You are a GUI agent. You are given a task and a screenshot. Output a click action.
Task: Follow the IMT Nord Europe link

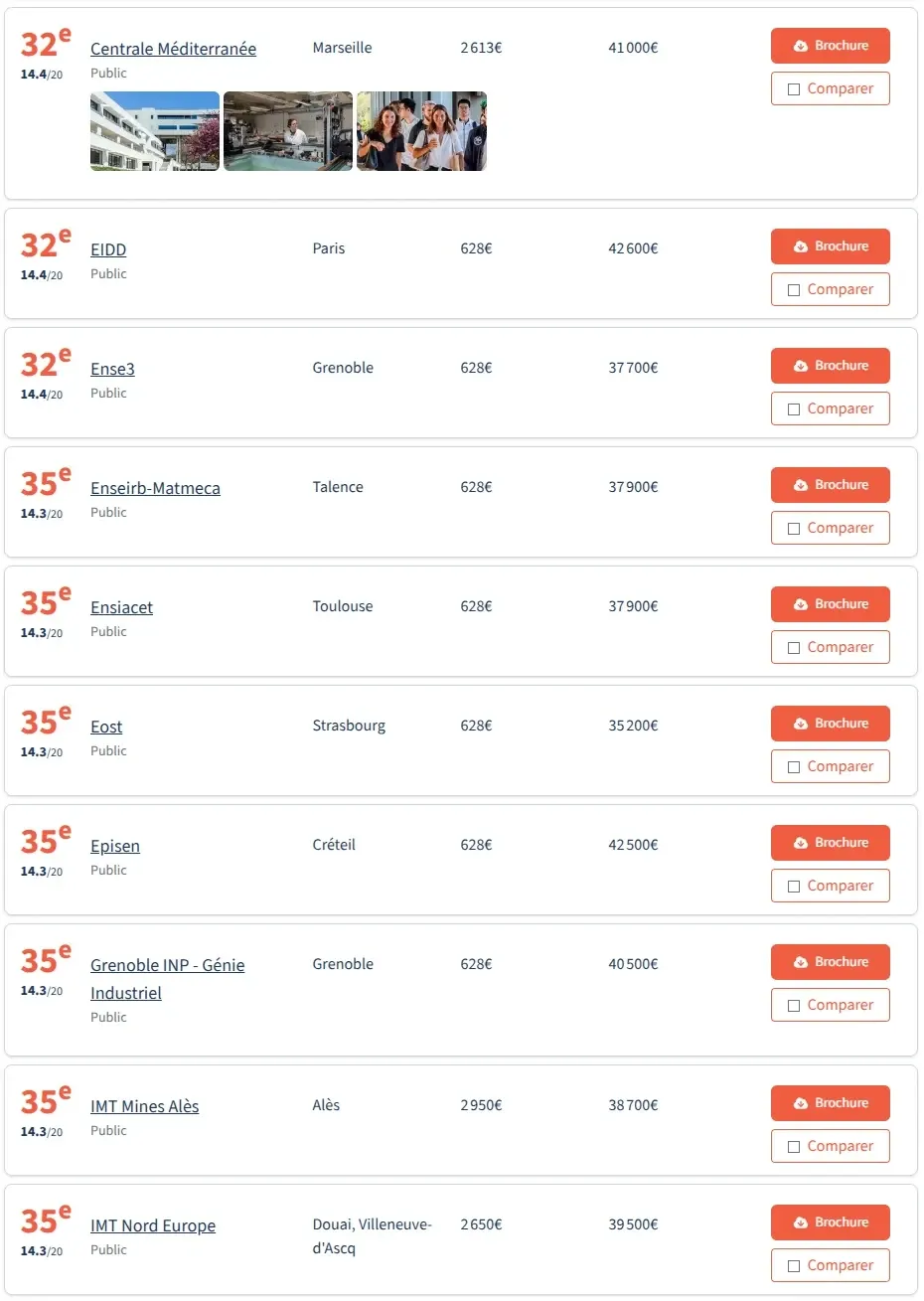tap(153, 1225)
